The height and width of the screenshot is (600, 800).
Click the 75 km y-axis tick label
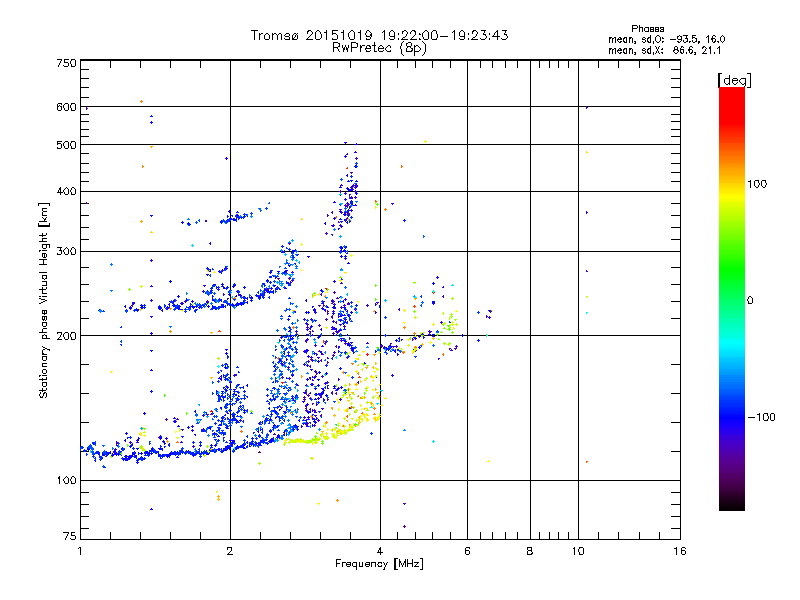pyautogui.click(x=70, y=536)
